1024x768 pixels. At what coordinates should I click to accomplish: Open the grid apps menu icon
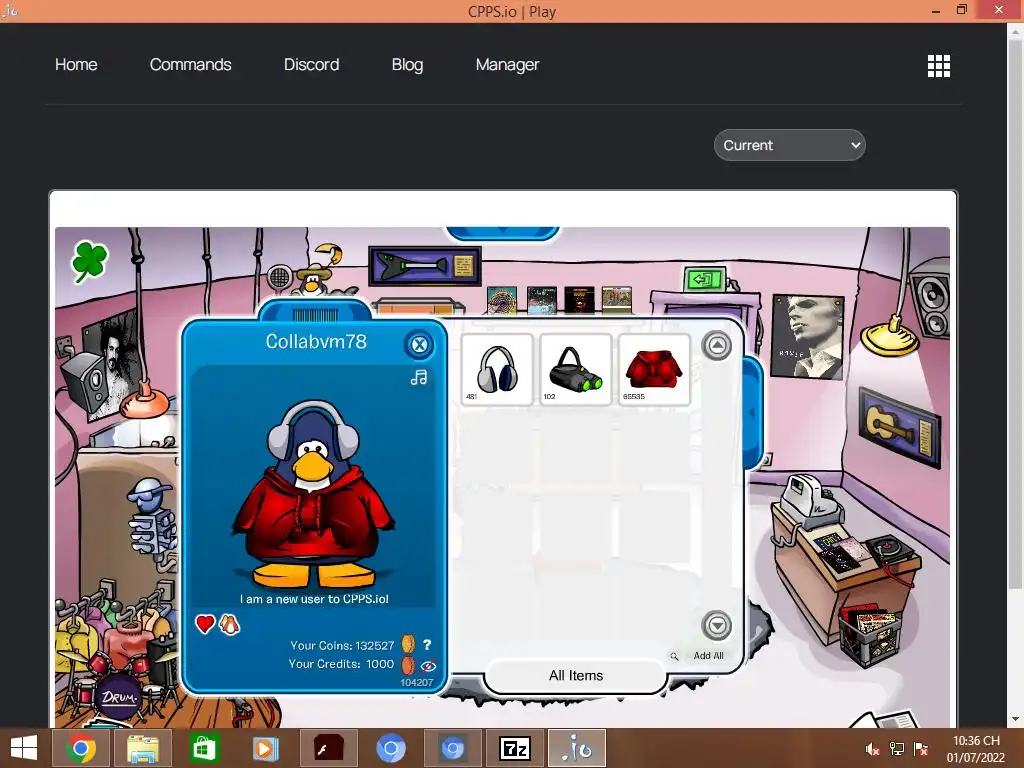pyautogui.click(x=939, y=66)
